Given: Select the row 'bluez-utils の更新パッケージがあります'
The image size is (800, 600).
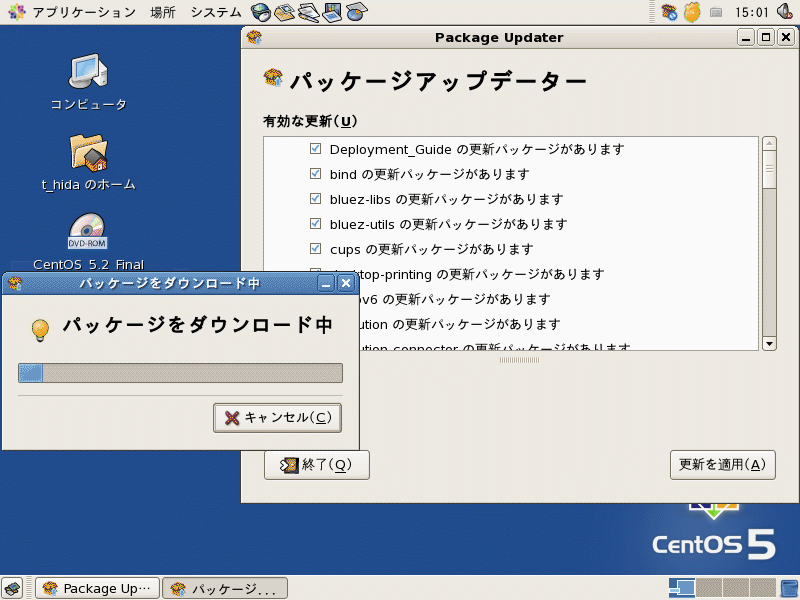Looking at the screenshot, I should tap(511, 224).
